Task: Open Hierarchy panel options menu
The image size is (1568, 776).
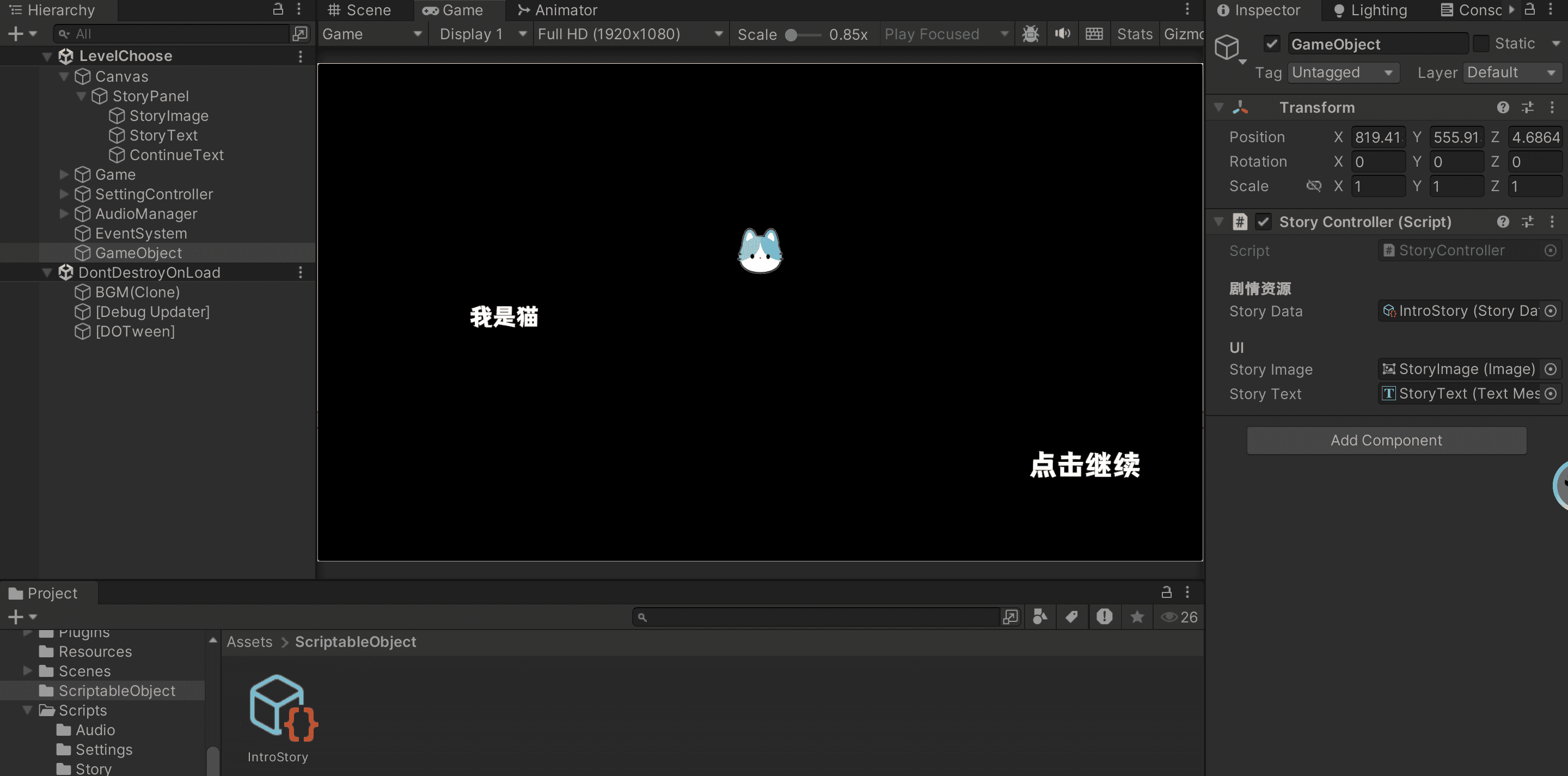Action: pyautogui.click(x=299, y=10)
